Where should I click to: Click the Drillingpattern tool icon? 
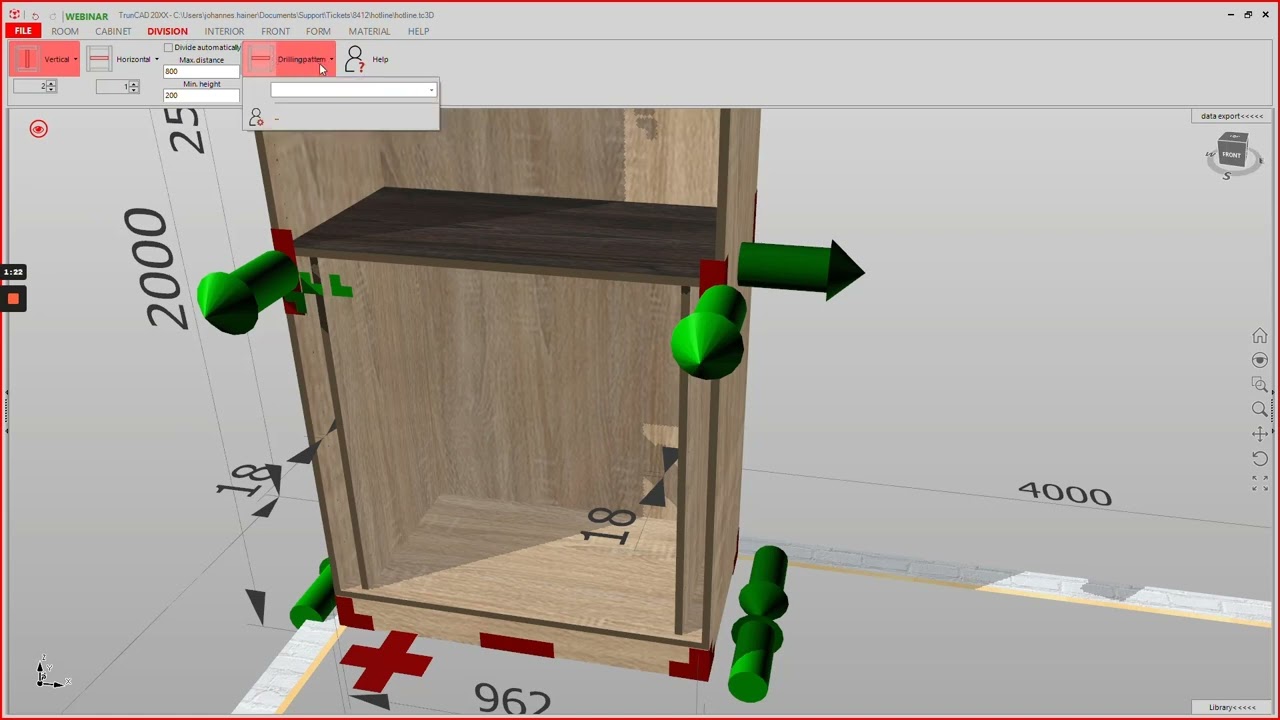click(x=261, y=60)
